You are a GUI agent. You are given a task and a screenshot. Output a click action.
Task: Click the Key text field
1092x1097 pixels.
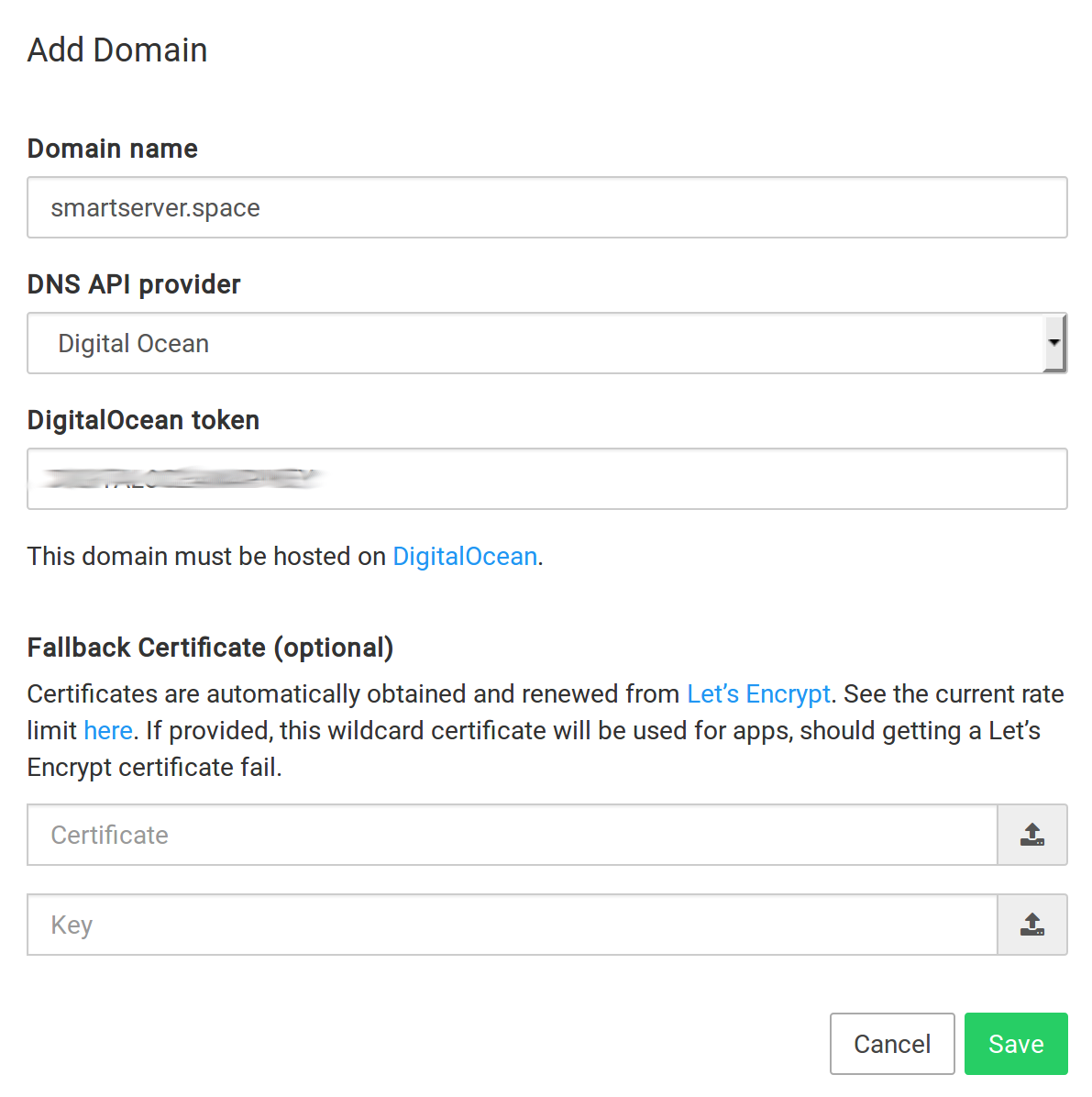(x=512, y=925)
